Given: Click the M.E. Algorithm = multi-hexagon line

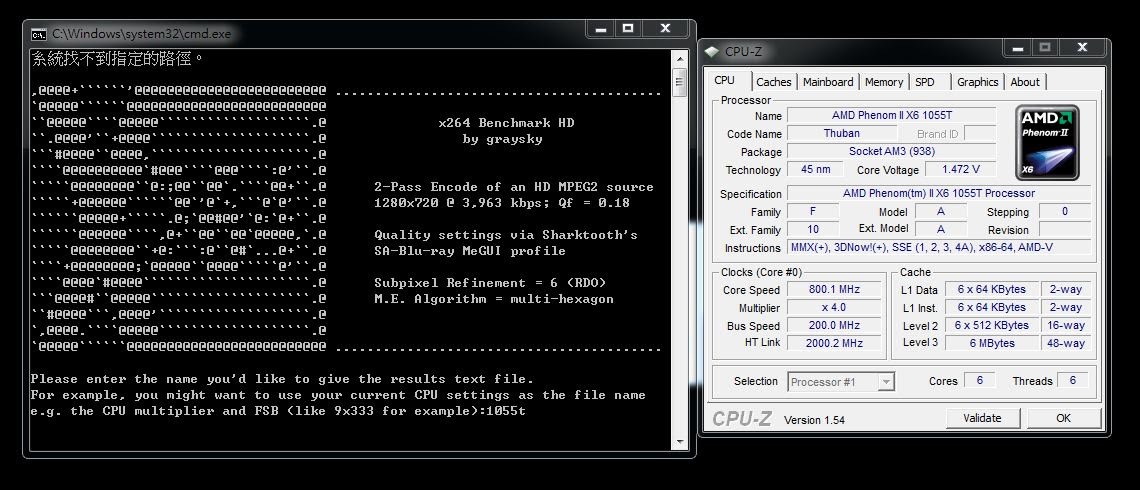Looking at the screenshot, I should 494,299.
